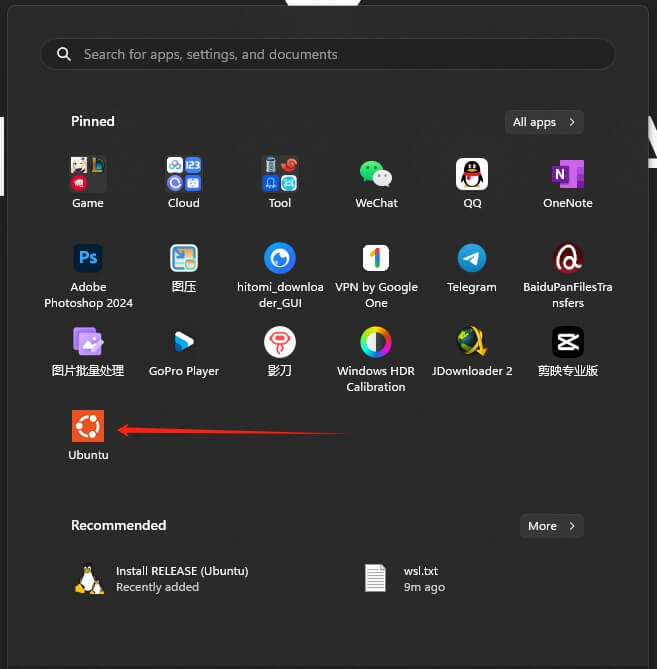Launch the QQ penguin app

tap(472, 182)
